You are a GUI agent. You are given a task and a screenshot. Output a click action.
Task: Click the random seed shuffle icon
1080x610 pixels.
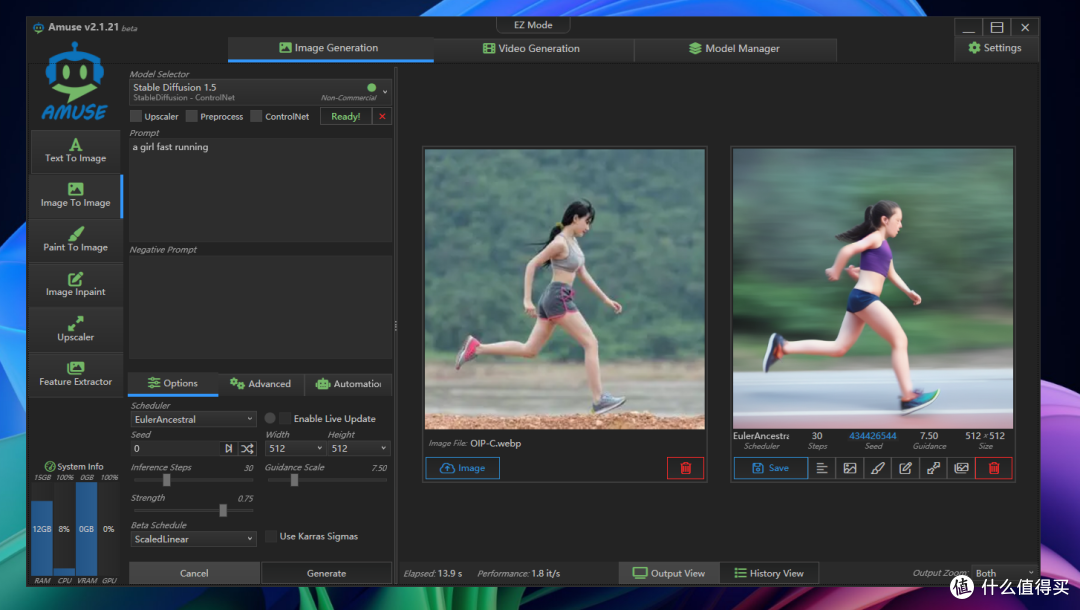247,448
